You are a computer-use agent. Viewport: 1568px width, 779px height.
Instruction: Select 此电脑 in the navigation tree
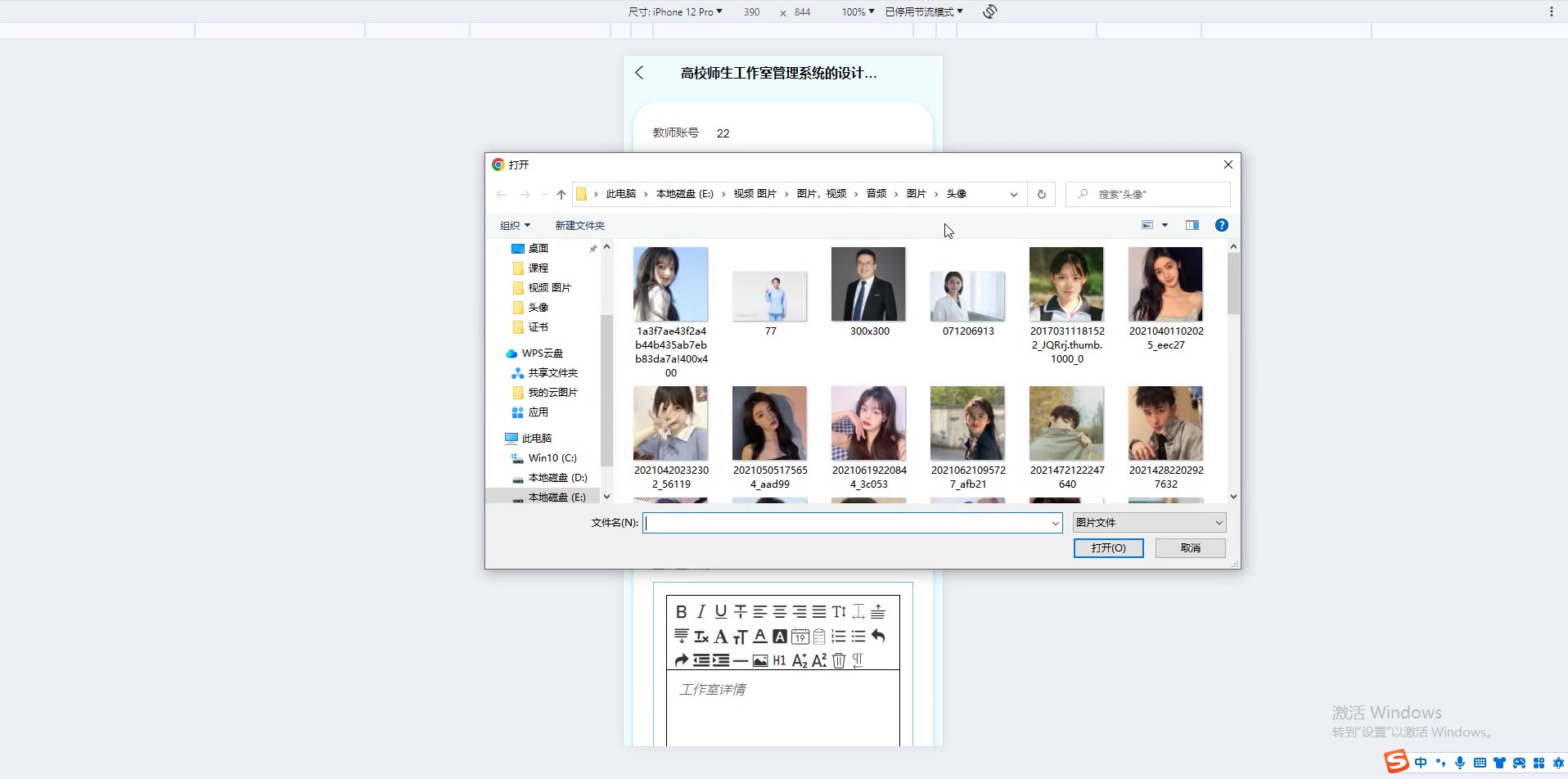[x=536, y=439]
